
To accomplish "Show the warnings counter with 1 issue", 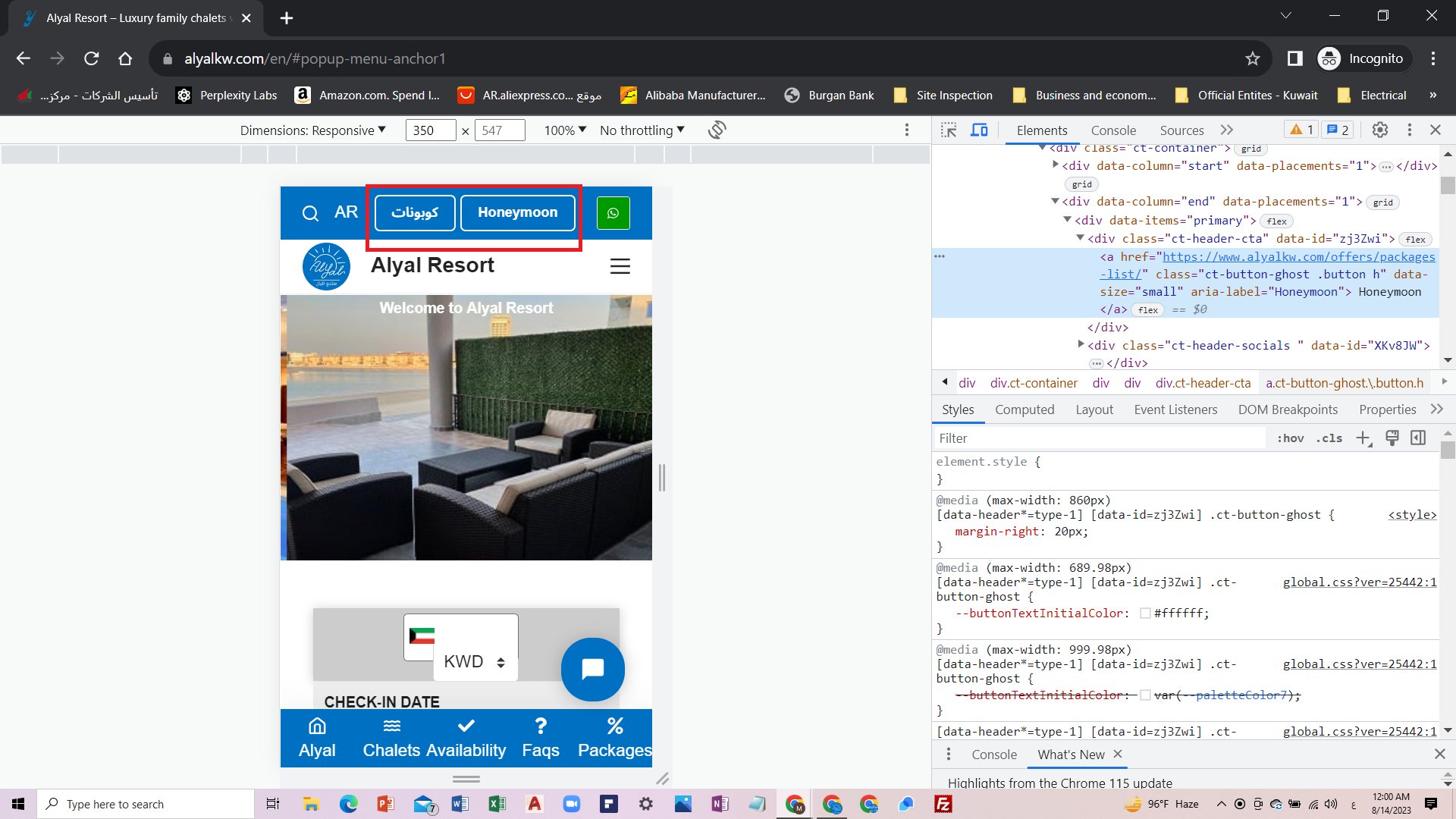I will [1302, 130].
